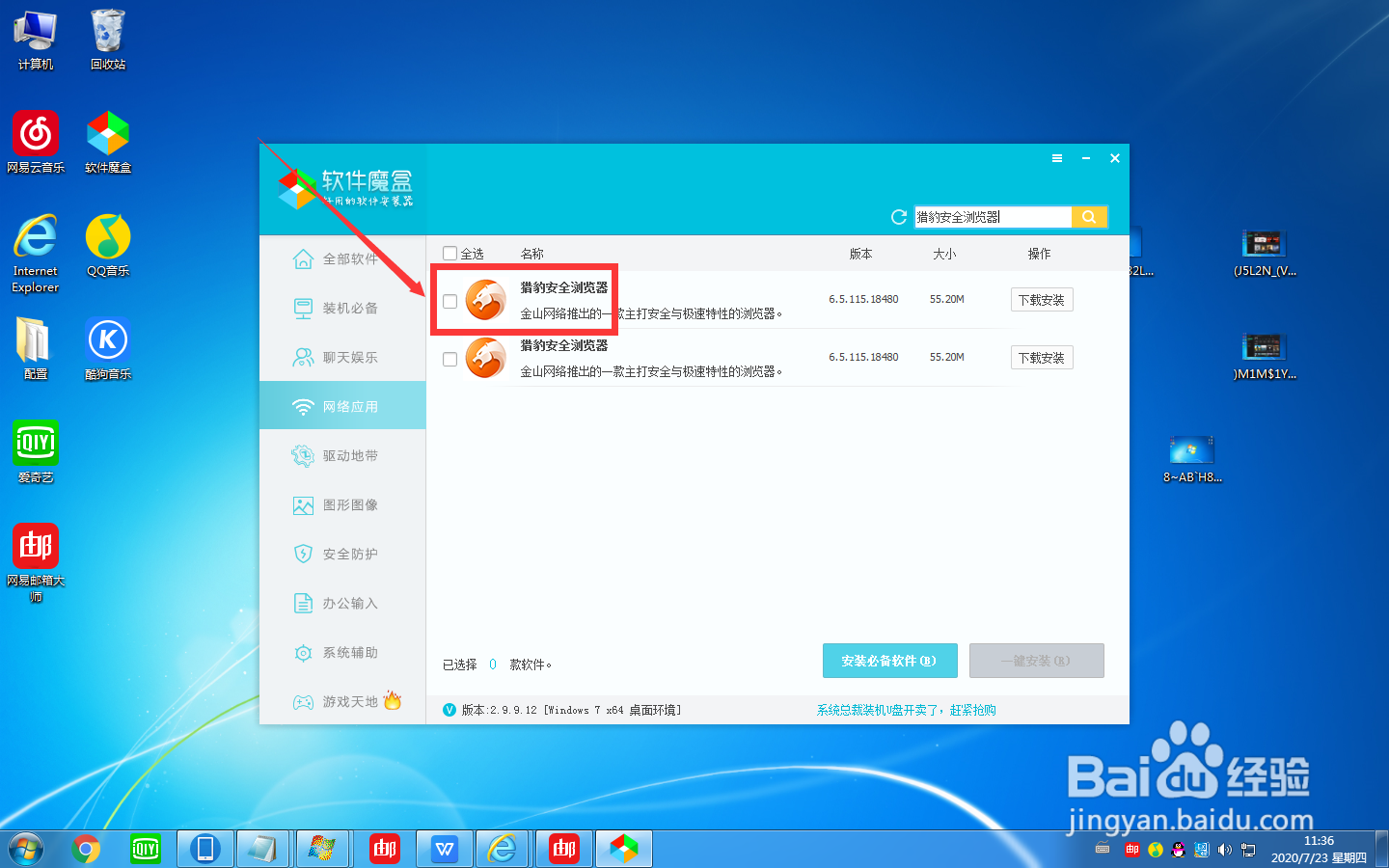Click second row's cheetah browser icon
The image size is (1389, 868).
point(486,358)
